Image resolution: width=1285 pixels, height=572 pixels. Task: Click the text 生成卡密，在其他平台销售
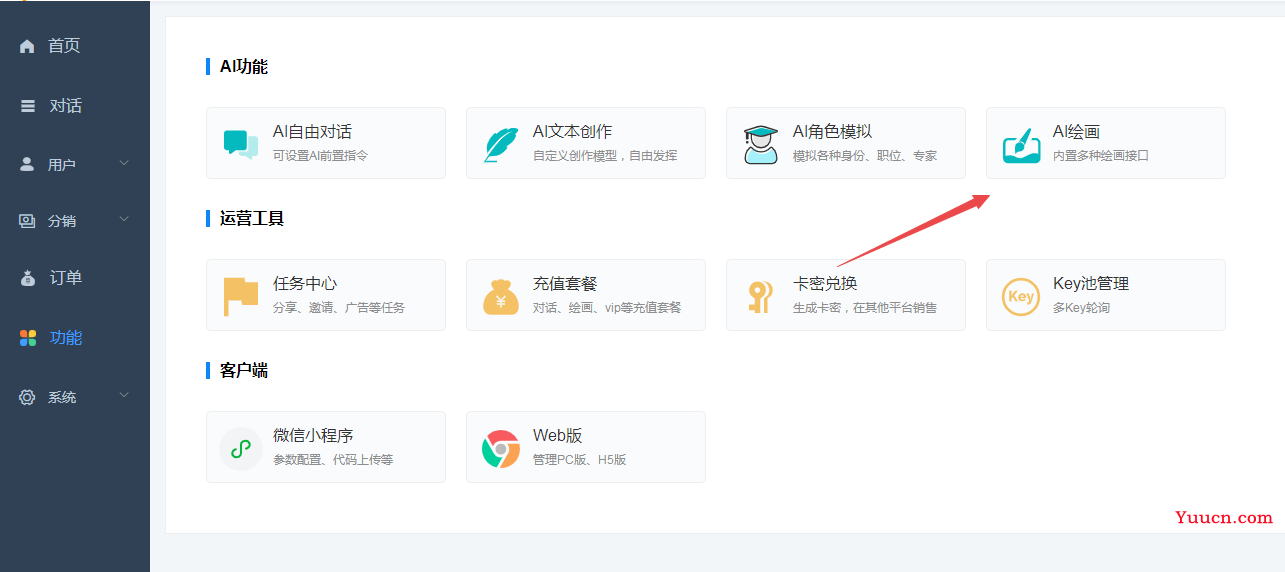865,308
